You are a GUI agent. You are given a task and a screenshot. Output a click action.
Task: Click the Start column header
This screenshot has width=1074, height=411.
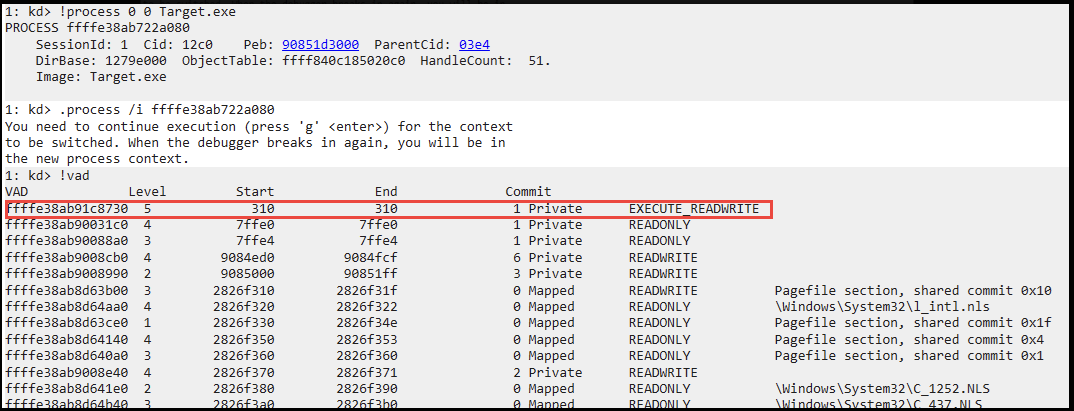tap(255, 192)
